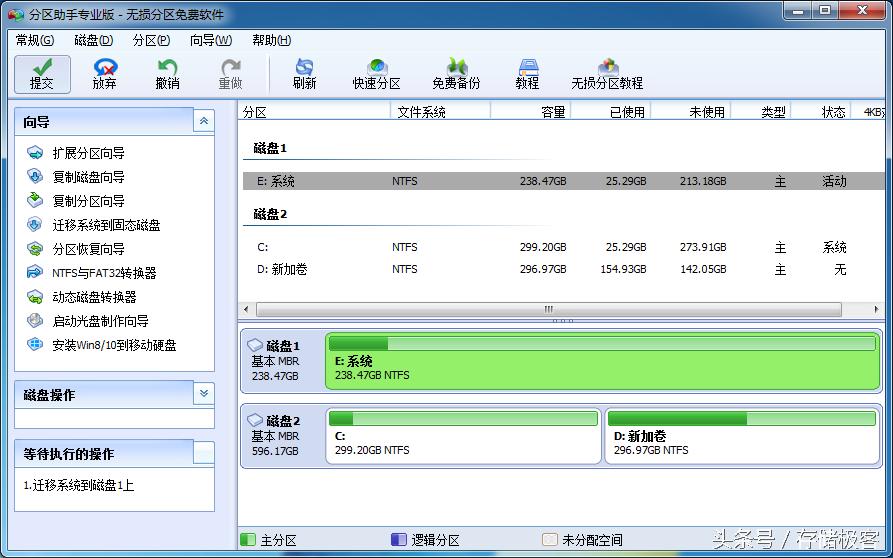Screen dimensions: 893x558
Task: Select the E: 系统 partition row
Action: point(564,181)
